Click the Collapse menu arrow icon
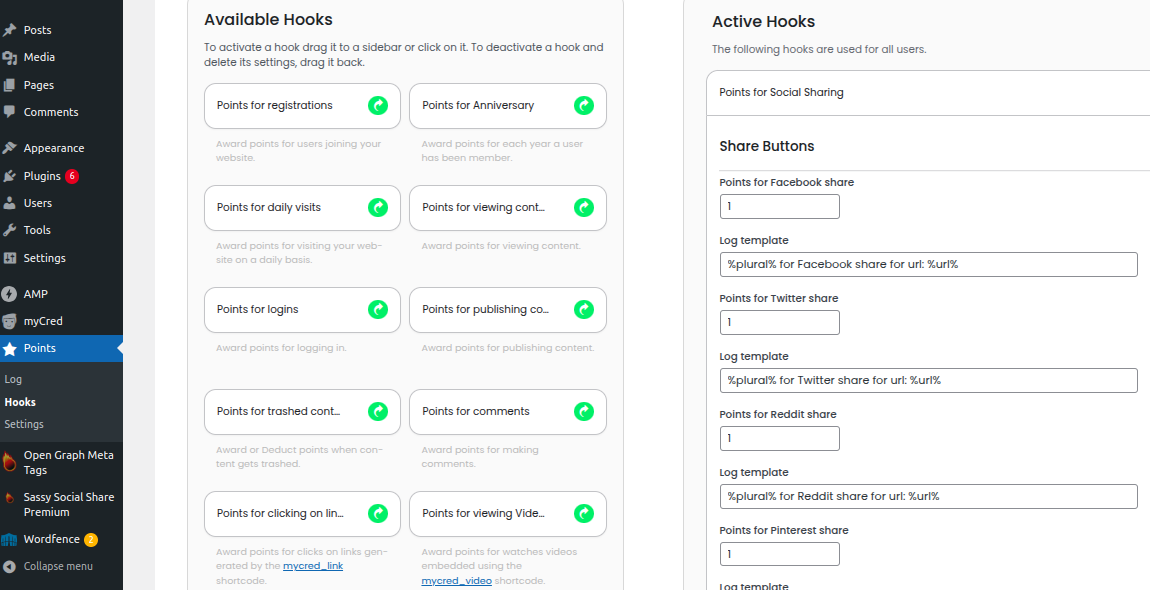 pos(10,567)
